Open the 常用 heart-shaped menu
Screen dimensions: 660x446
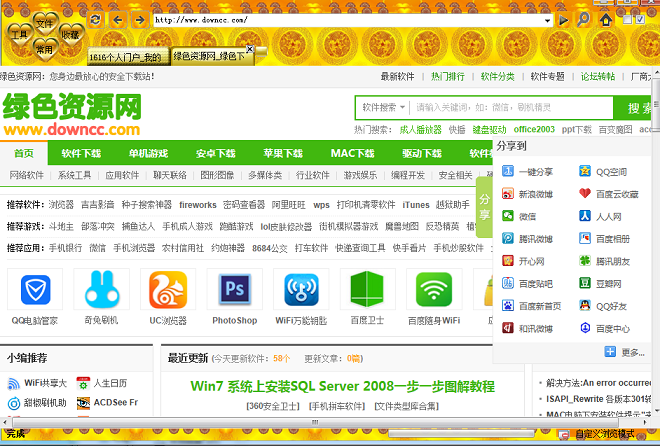(x=44, y=49)
